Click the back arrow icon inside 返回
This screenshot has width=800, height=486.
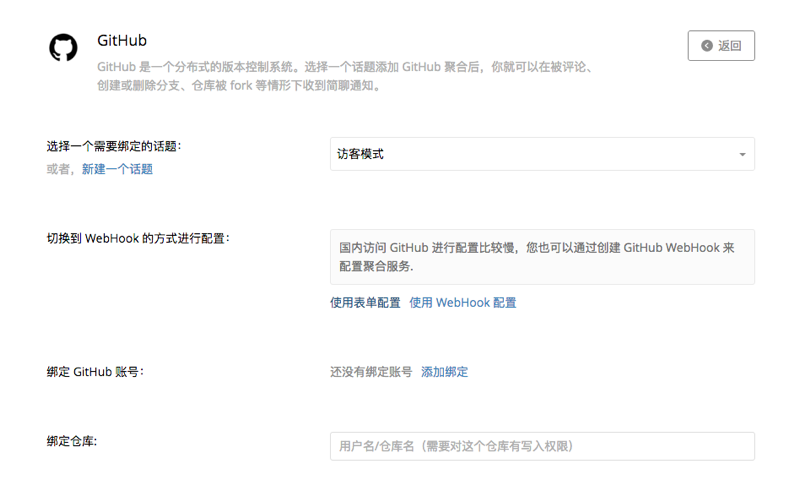pos(707,46)
